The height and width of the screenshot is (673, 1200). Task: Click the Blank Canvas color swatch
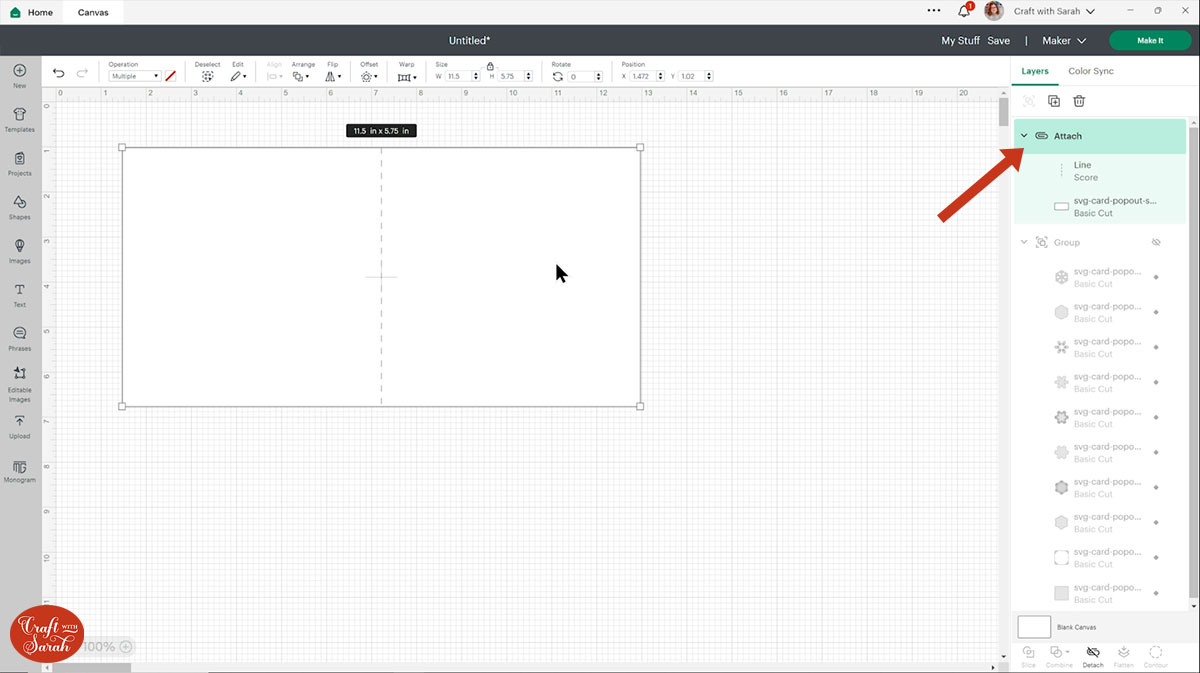1034,627
